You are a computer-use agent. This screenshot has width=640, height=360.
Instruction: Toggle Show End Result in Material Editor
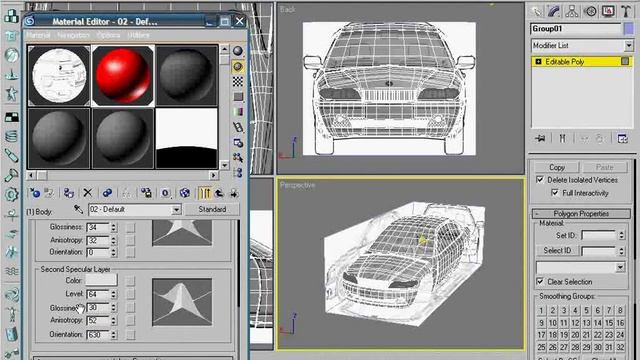pos(204,193)
